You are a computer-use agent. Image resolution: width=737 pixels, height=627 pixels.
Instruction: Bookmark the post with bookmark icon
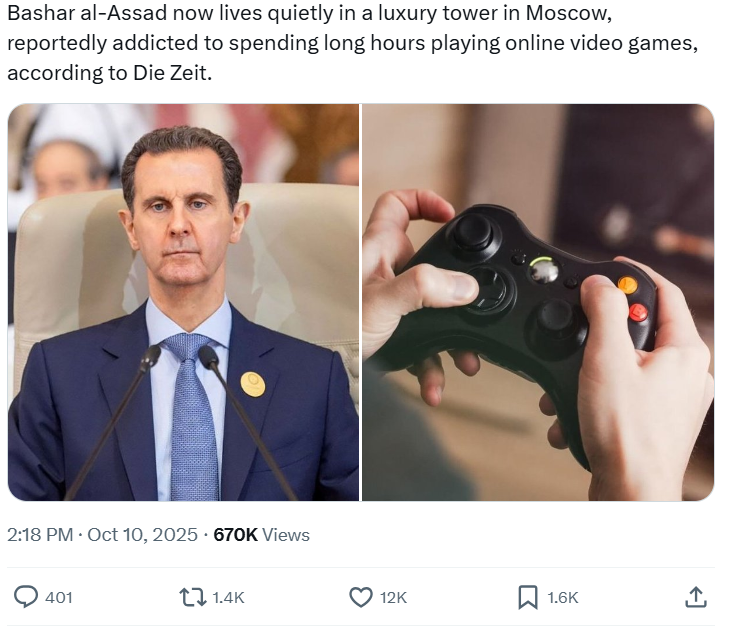point(527,597)
